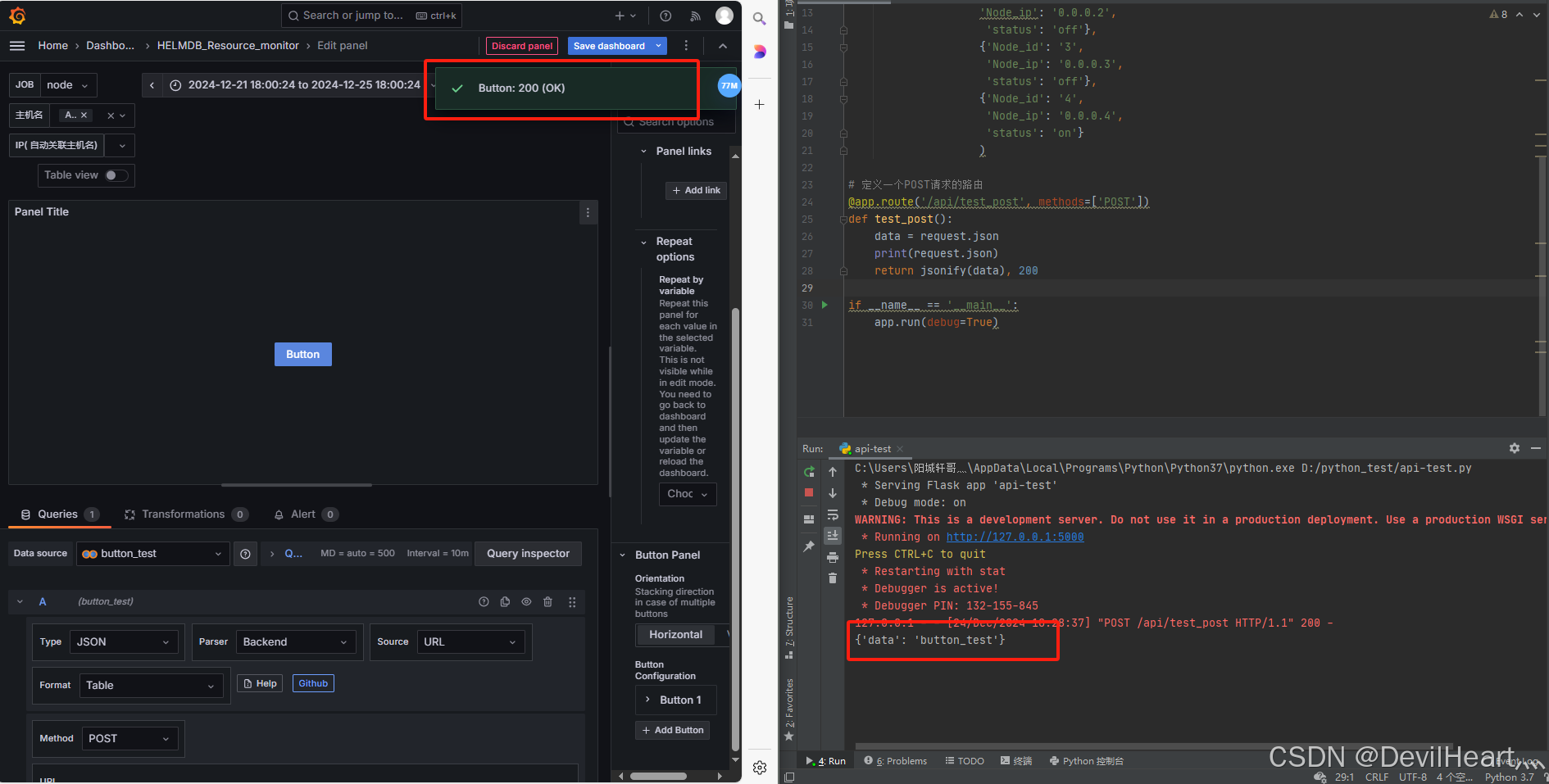Viewport: 1549px width, 784px height.
Task: Click the blue Button in panel preview
Action: 303,354
